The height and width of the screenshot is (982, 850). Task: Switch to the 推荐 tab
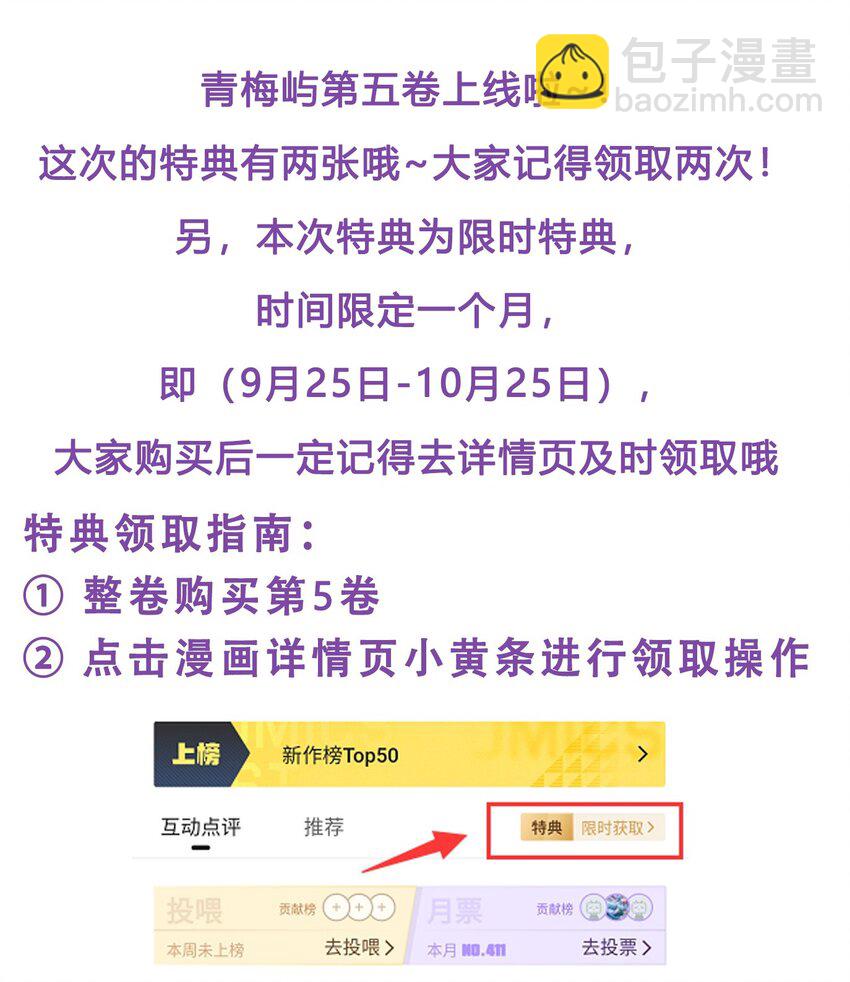pyautogui.click(x=324, y=827)
